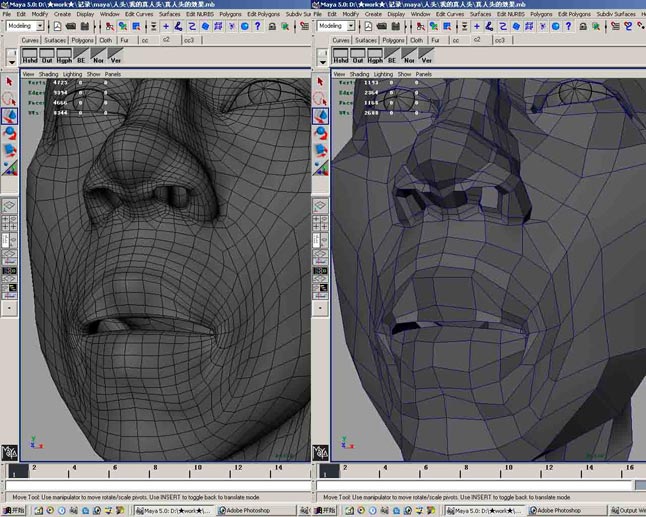Switch to single perspective layout in right window
Viewport: 646px width, 517px height.
320,205
